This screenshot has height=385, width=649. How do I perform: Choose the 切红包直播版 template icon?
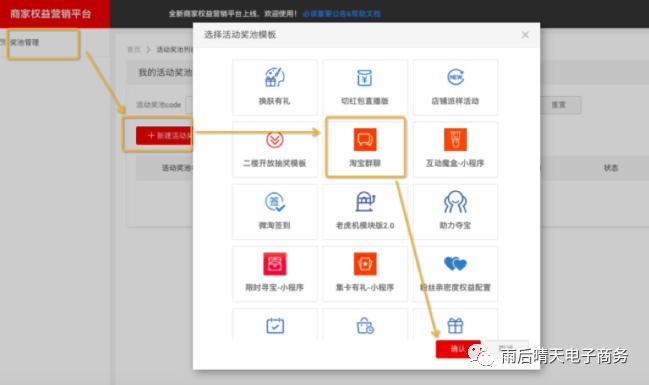point(365,77)
